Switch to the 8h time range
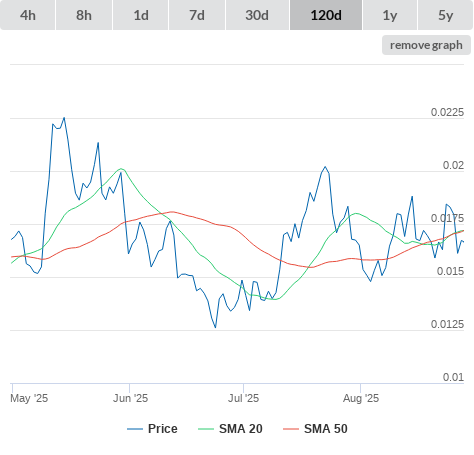This screenshot has height=455, width=474. 84,15
